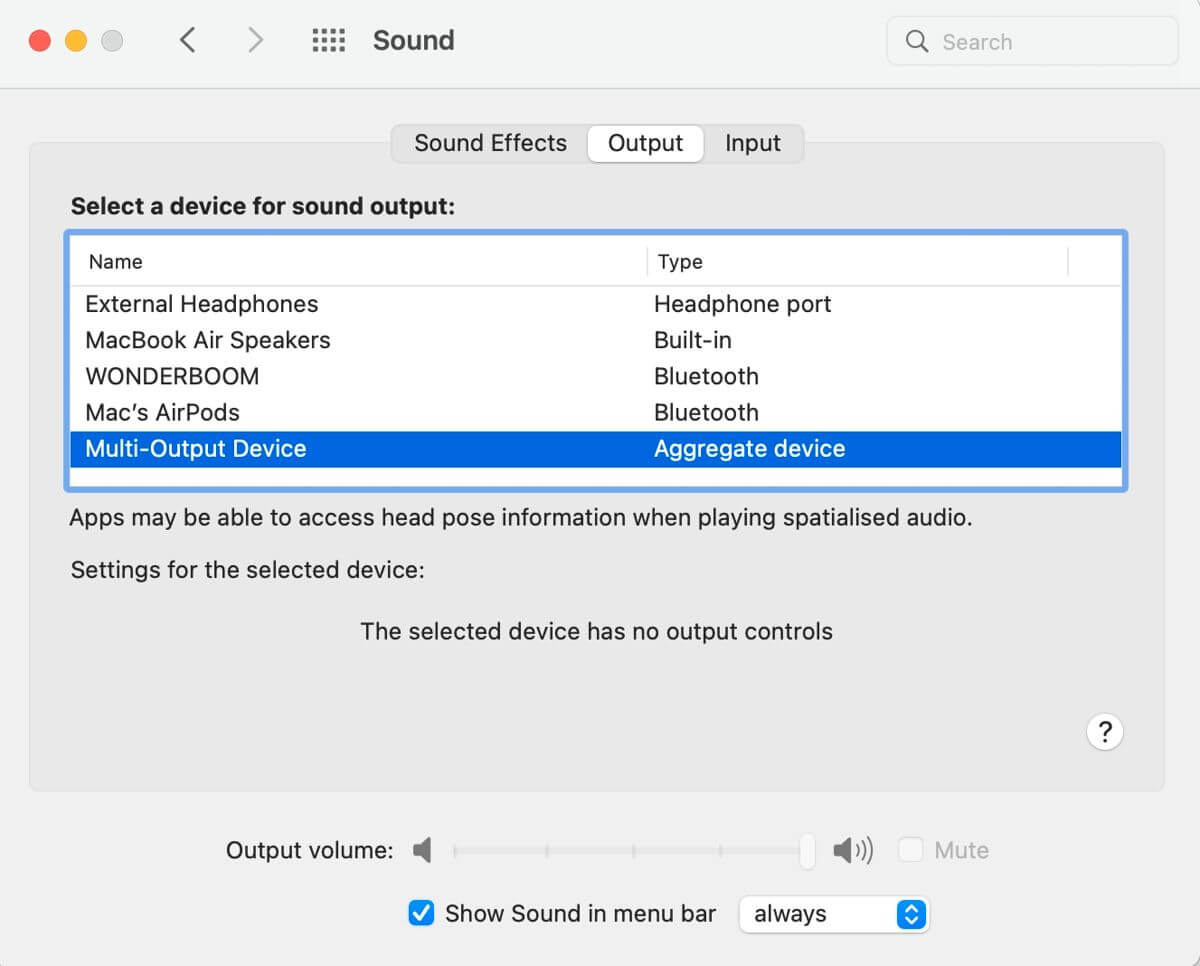Select External Headphones as output device
The width and height of the screenshot is (1200, 966).
pos(202,304)
